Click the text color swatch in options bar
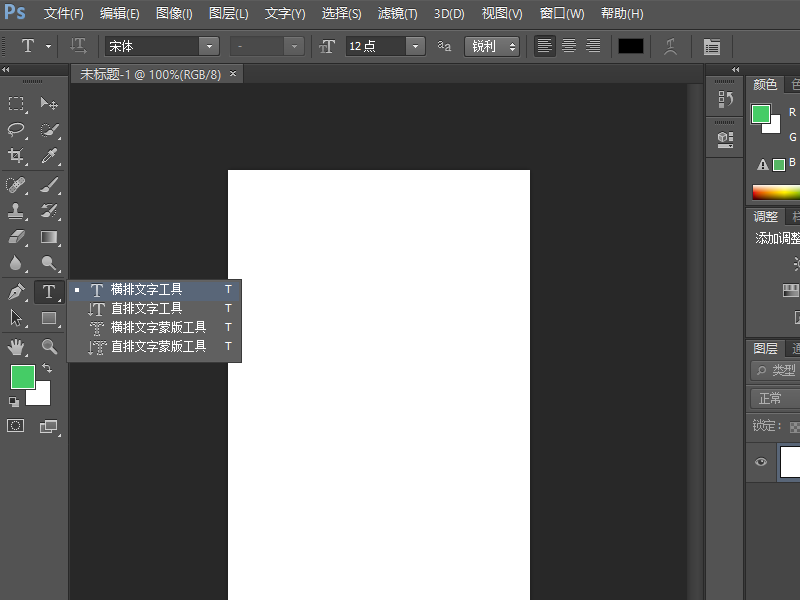 click(x=631, y=46)
